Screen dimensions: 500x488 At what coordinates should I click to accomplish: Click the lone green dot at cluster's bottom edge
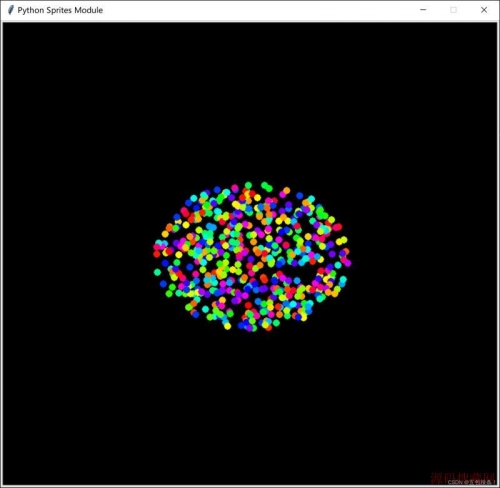(276, 323)
